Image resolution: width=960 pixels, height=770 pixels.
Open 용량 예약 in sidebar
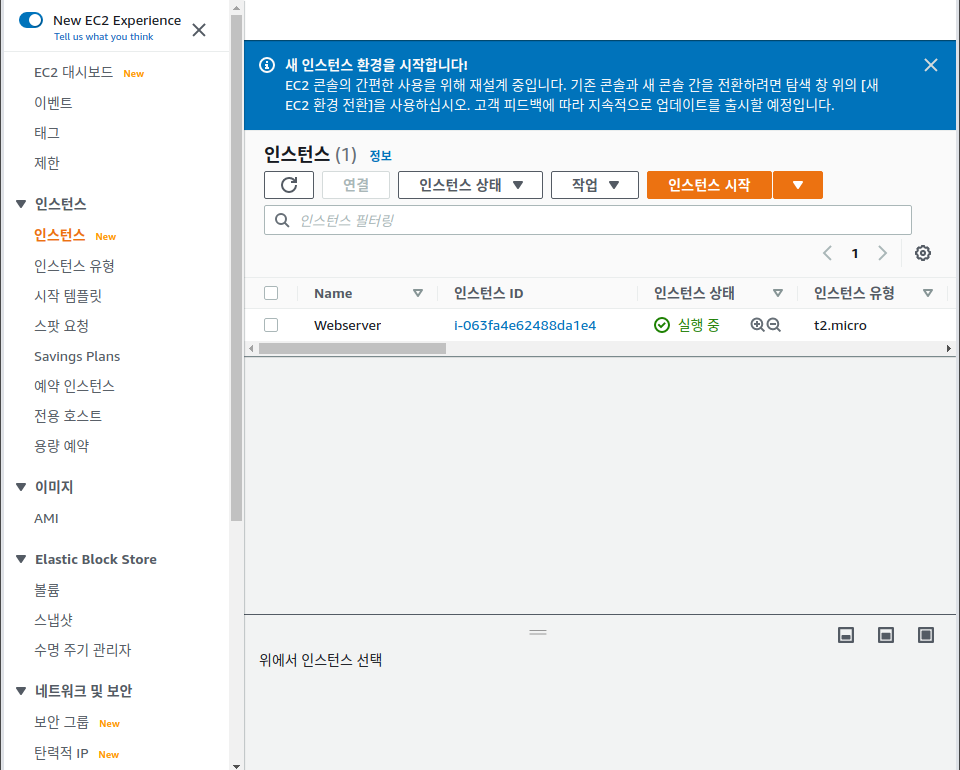pos(61,446)
